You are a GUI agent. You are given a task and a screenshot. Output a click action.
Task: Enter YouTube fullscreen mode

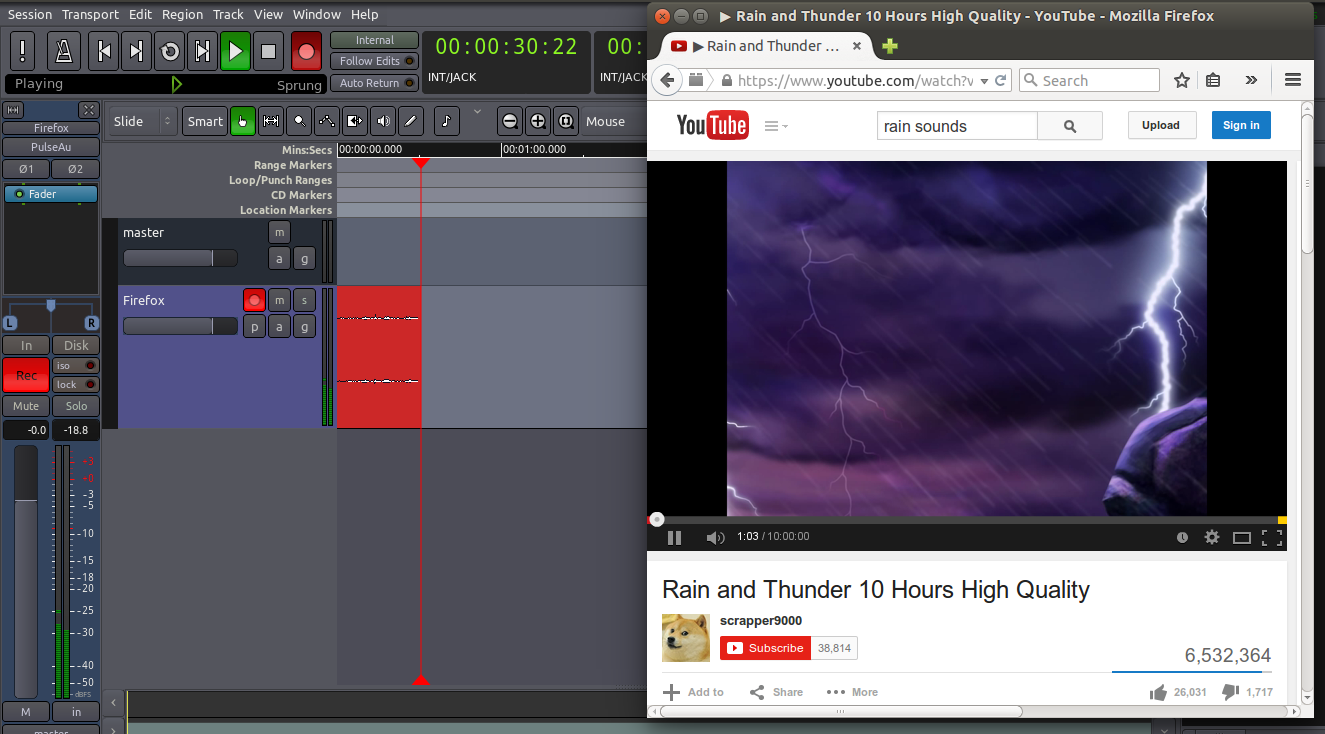(x=1272, y=537)
